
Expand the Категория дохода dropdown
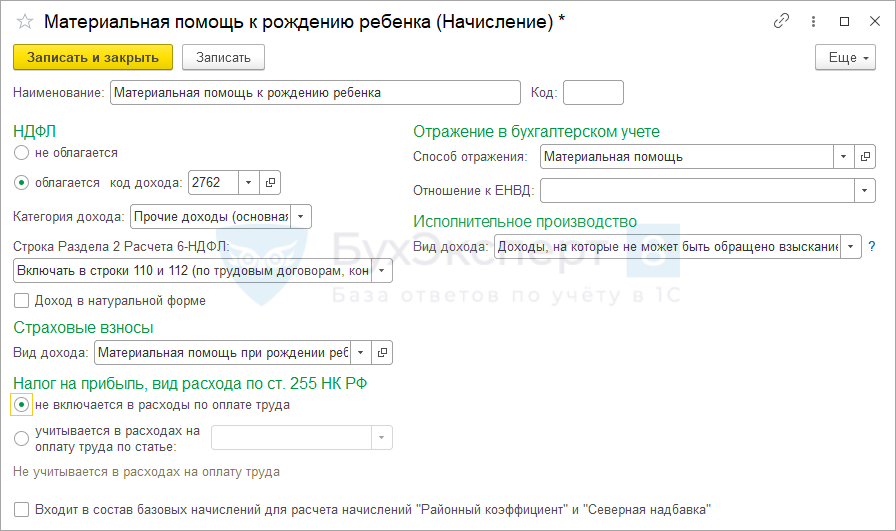(301, 217)
